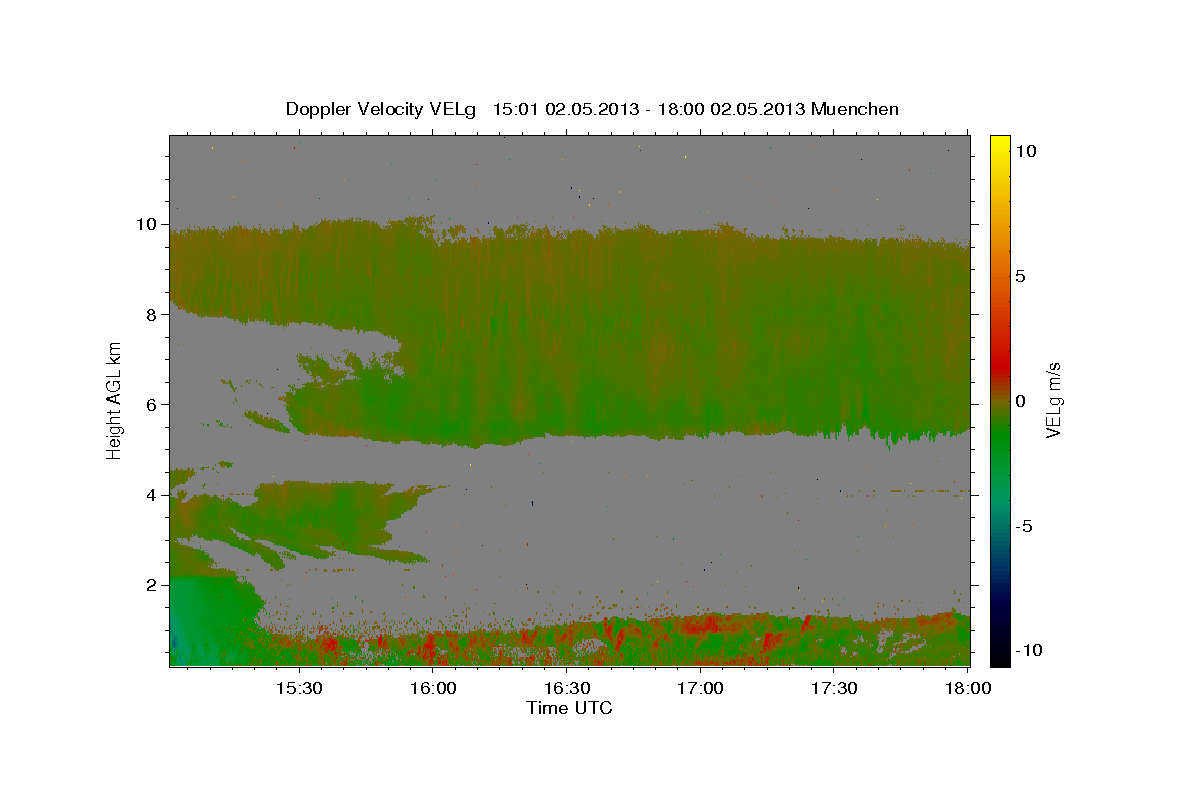Click the 18:00 time tick label
Screen dimensions: 1200x800
(x=967, y=688)
